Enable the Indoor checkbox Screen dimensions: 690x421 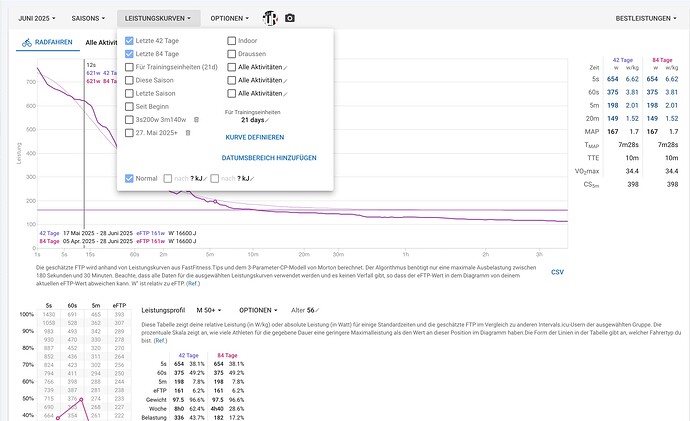tap(232, 41)
